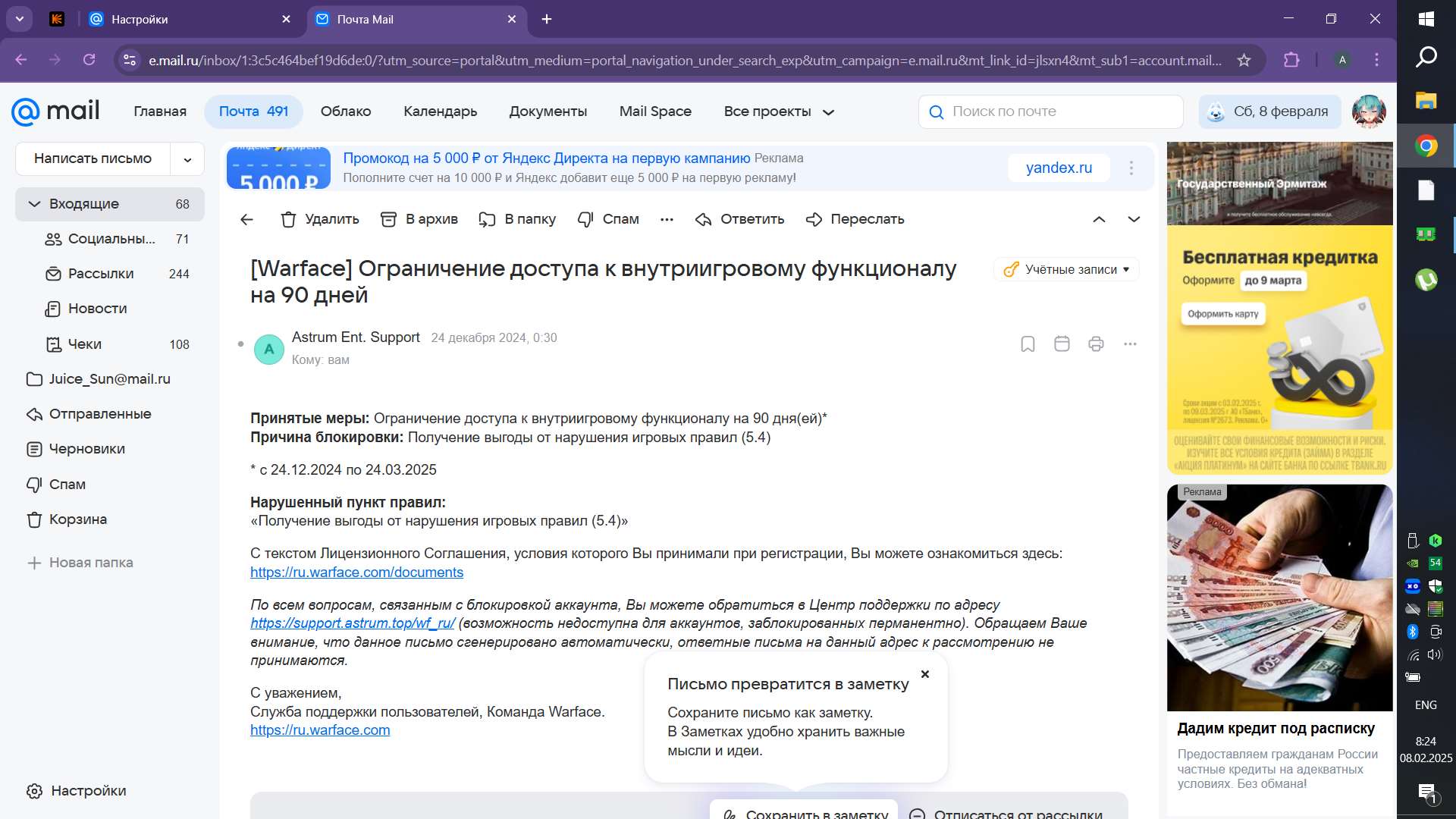Go to Главная in top navigation
This screenshot has height=819, width=1456.
160,111
